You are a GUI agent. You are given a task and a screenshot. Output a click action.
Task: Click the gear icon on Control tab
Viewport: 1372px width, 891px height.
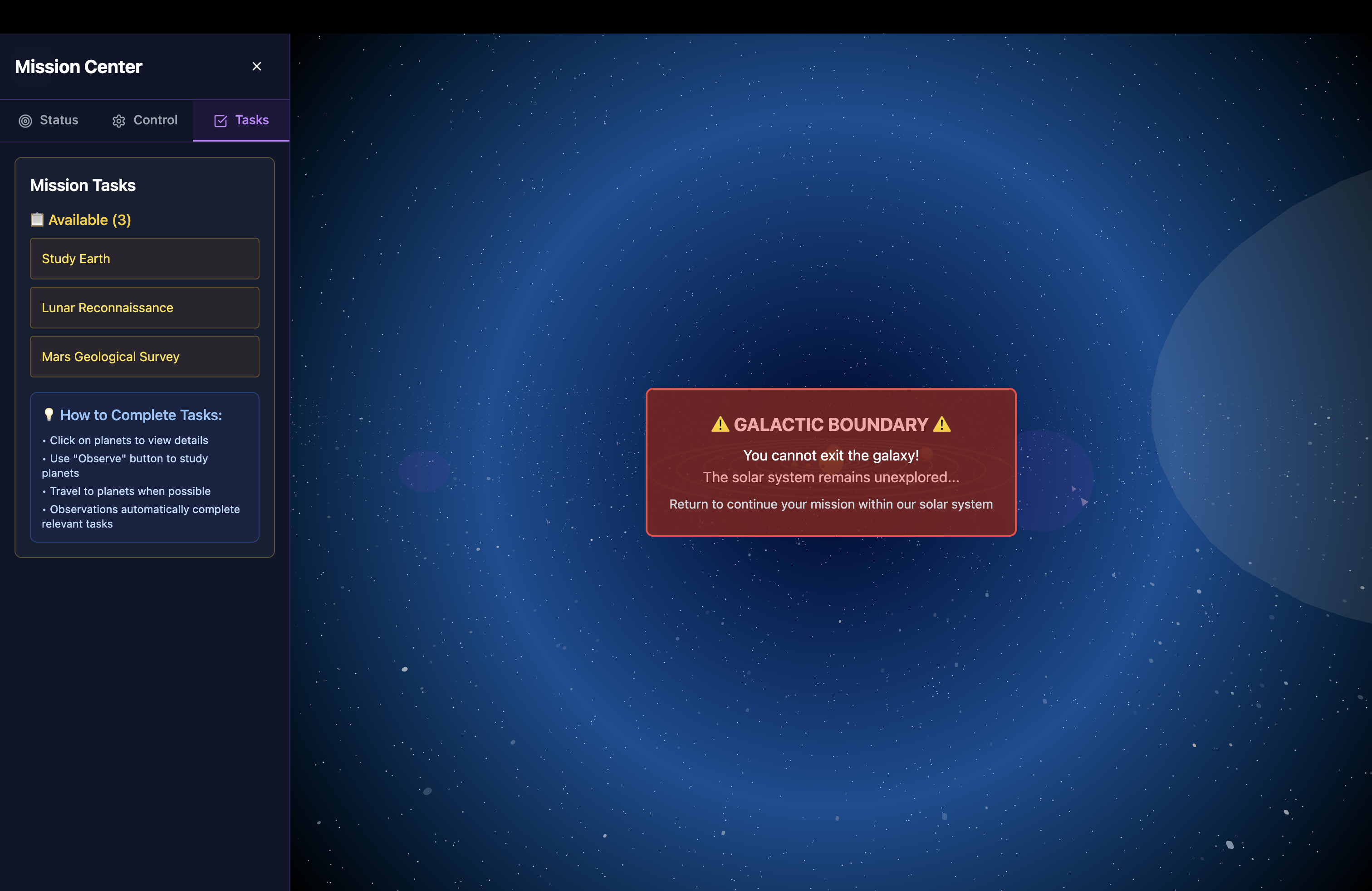119,121
